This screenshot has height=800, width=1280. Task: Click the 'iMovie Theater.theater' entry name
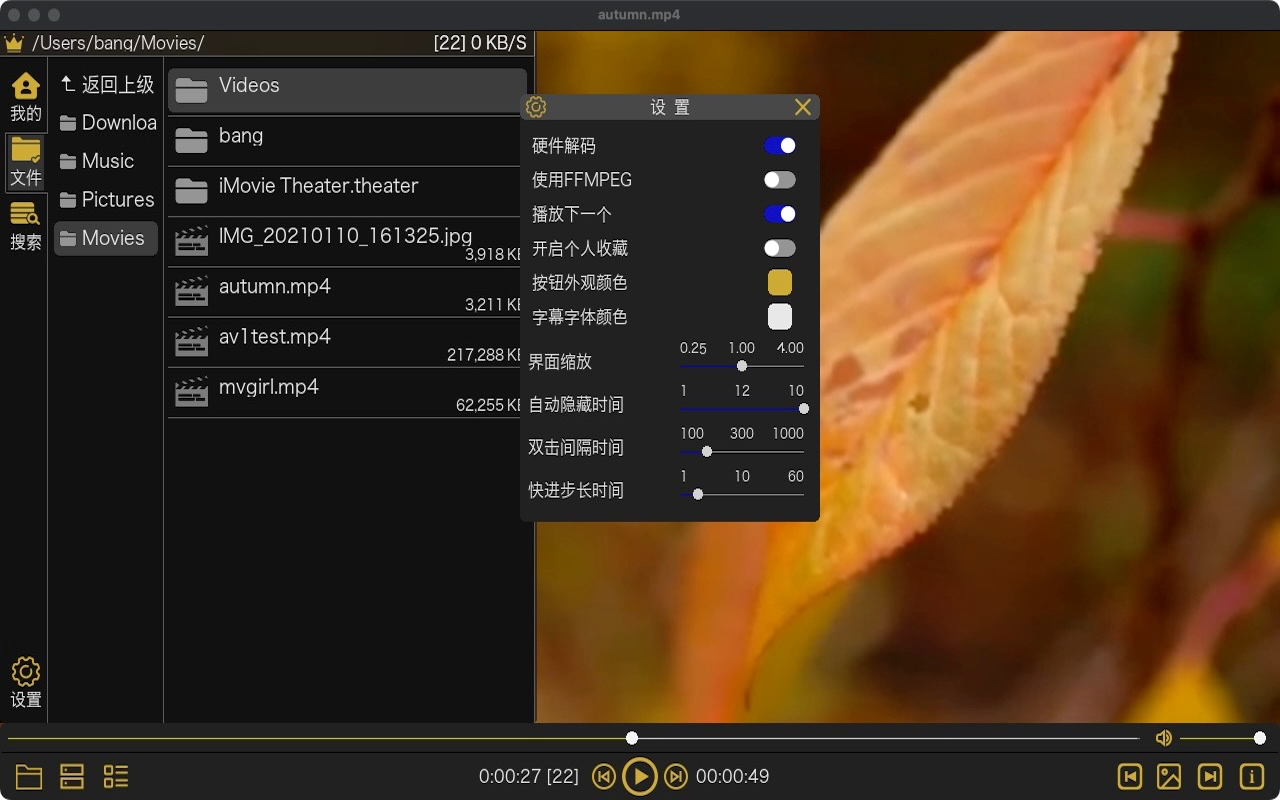[x=318, y=186]
